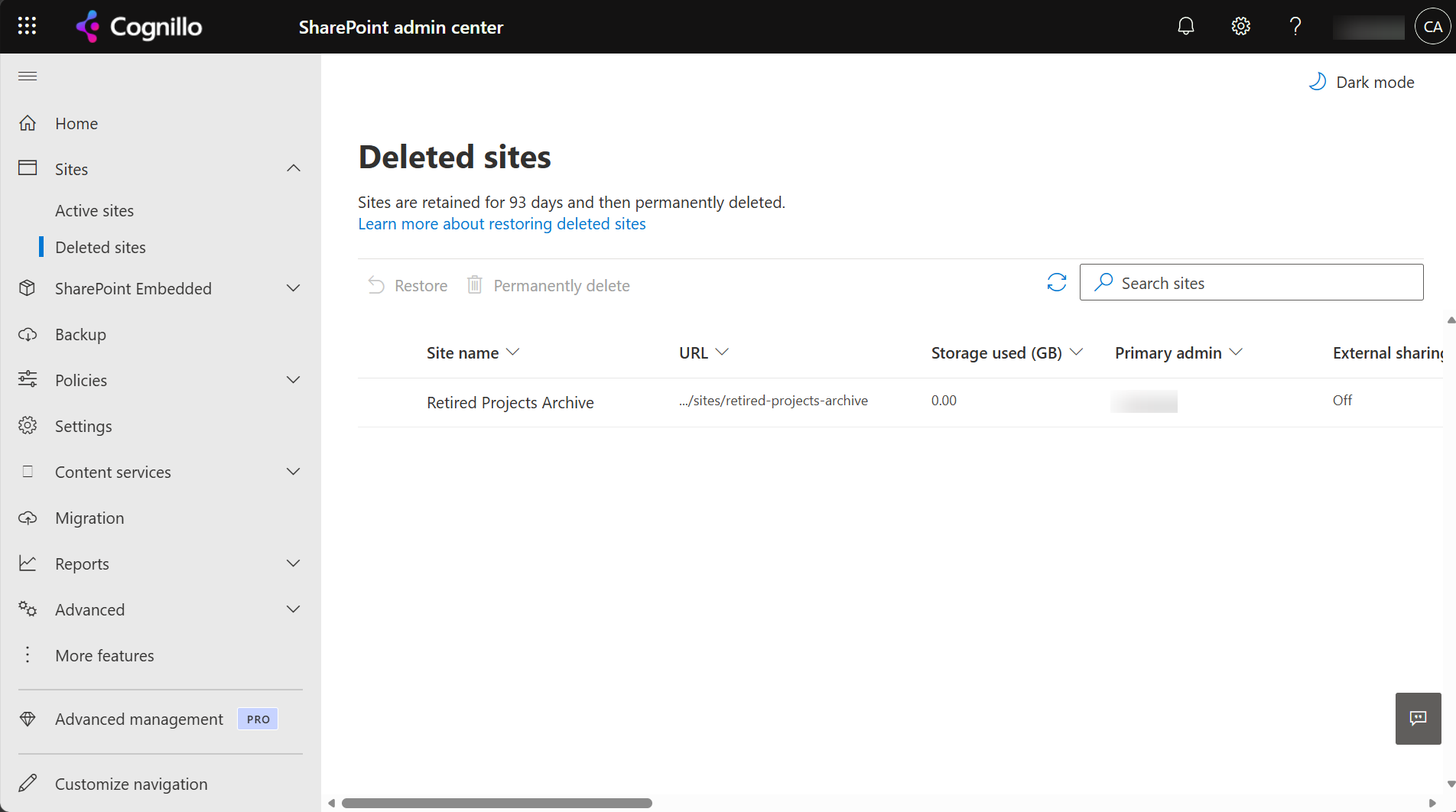
Task: Focus the Search sites field
Action: [x=1252, y=282]
